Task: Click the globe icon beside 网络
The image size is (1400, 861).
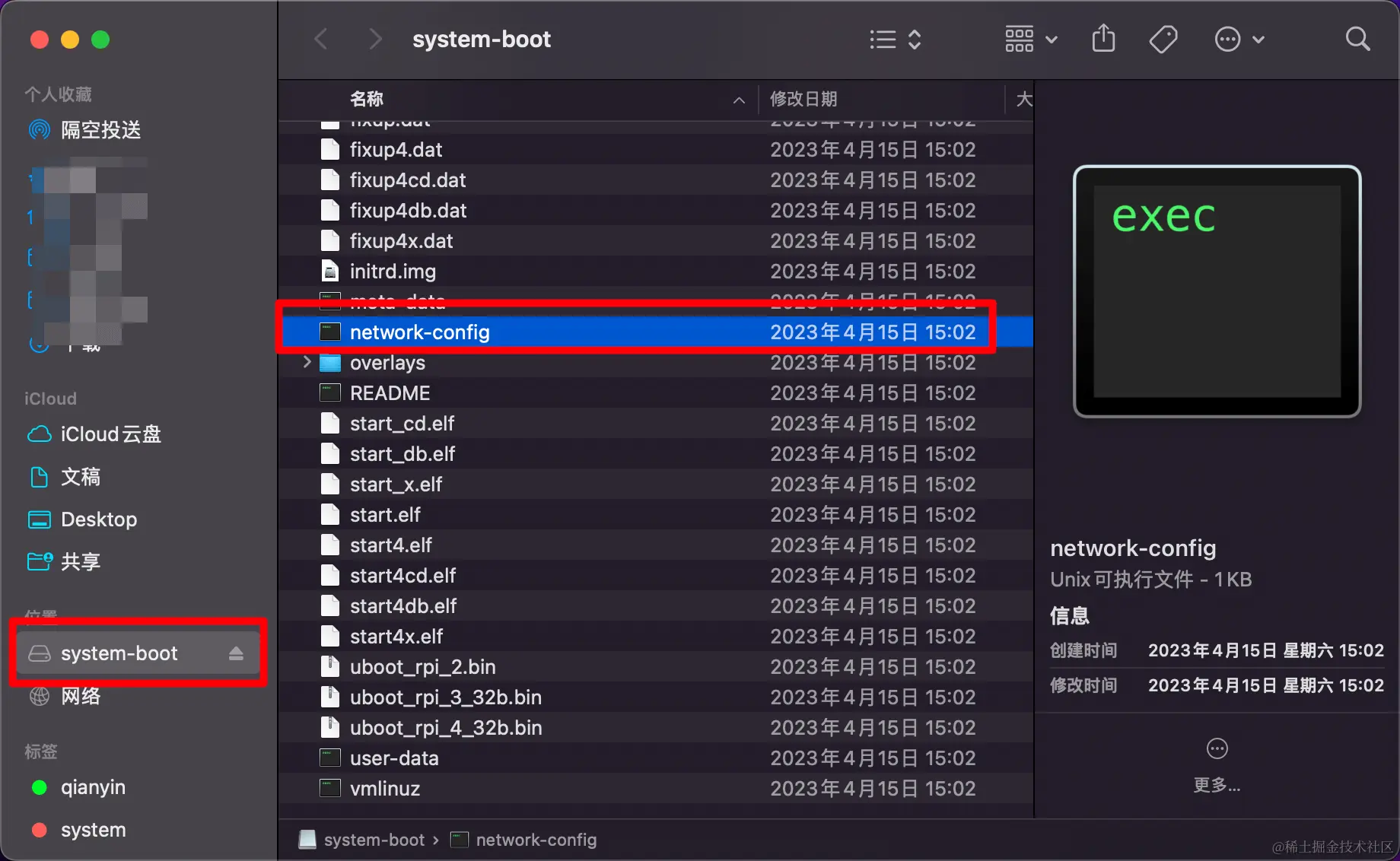Action: [x=40, y=696]
